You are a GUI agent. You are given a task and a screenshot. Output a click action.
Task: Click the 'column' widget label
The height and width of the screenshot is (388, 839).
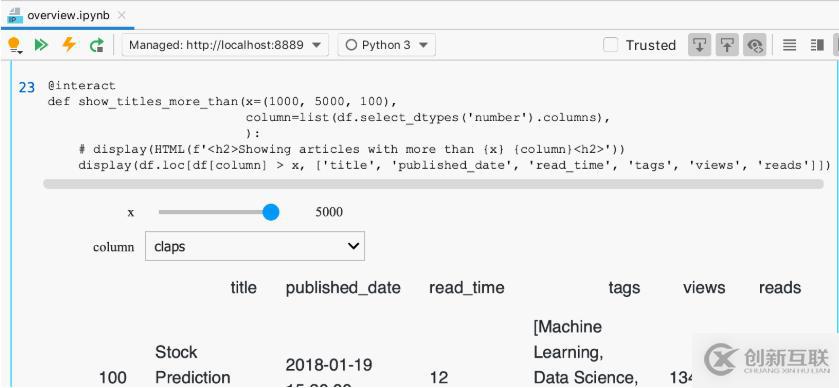[113, 247]
